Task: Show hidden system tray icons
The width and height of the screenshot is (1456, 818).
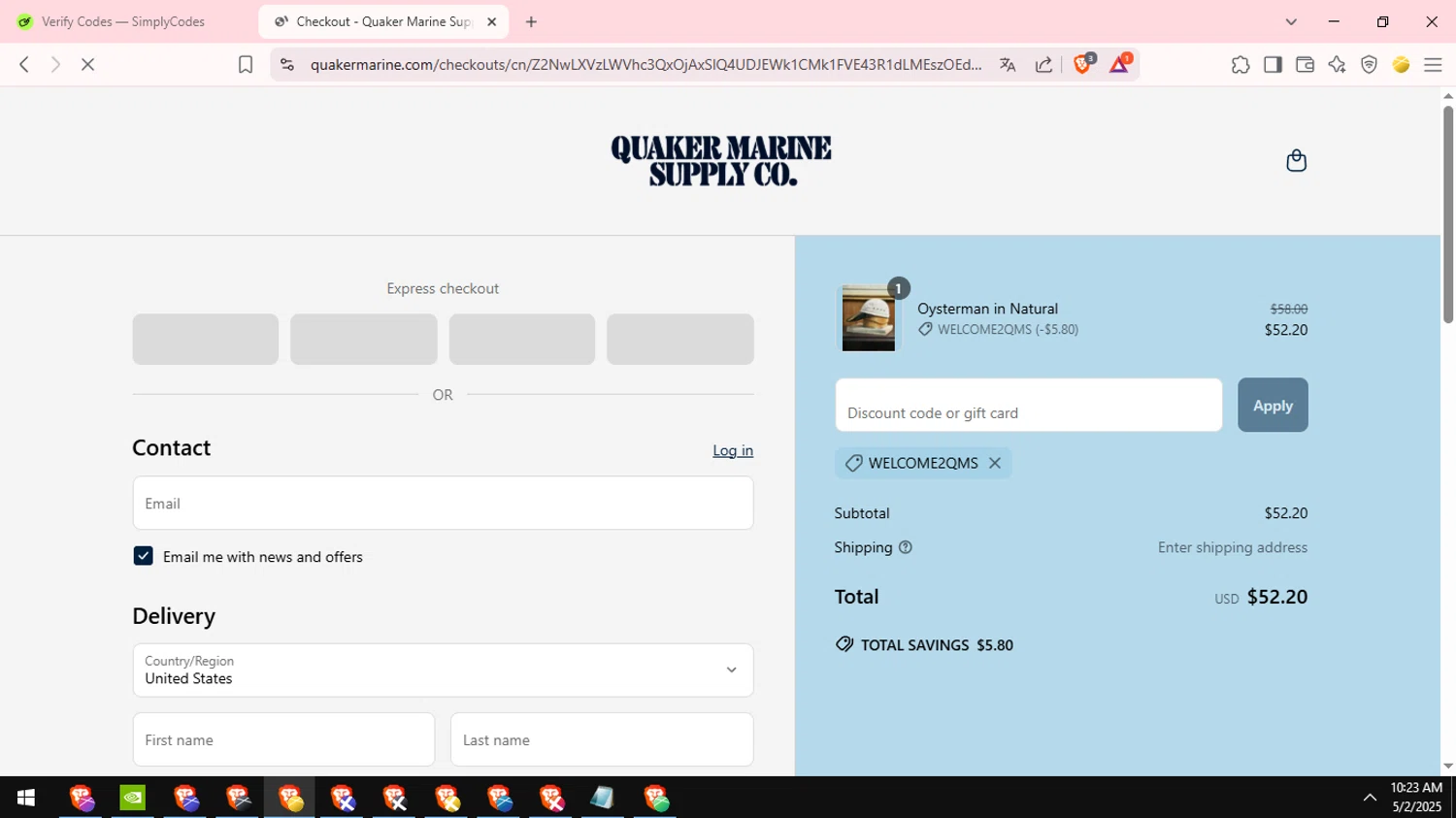Action: 1370,798
